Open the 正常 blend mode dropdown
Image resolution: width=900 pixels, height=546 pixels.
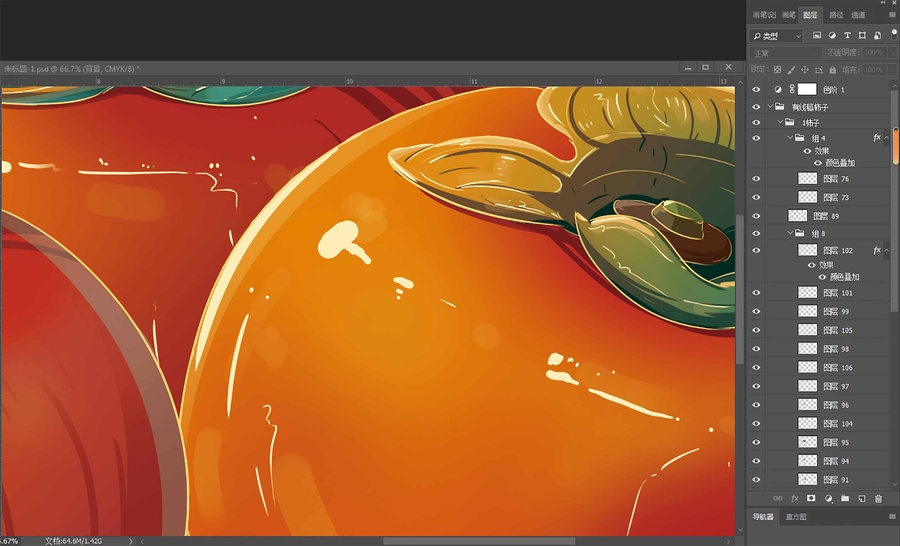[786, 53]
